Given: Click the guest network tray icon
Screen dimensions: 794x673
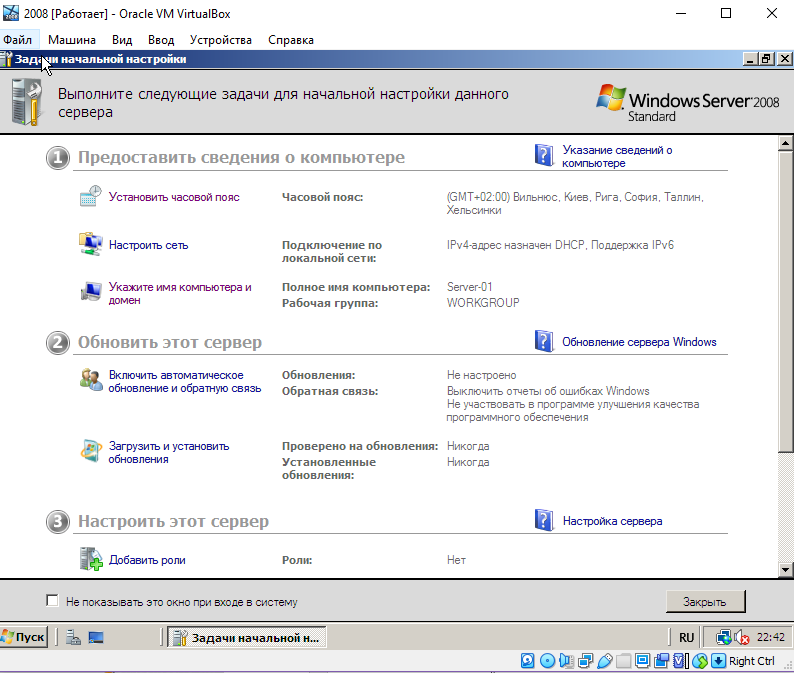Looking at the screenshot, I should (724, 637).
